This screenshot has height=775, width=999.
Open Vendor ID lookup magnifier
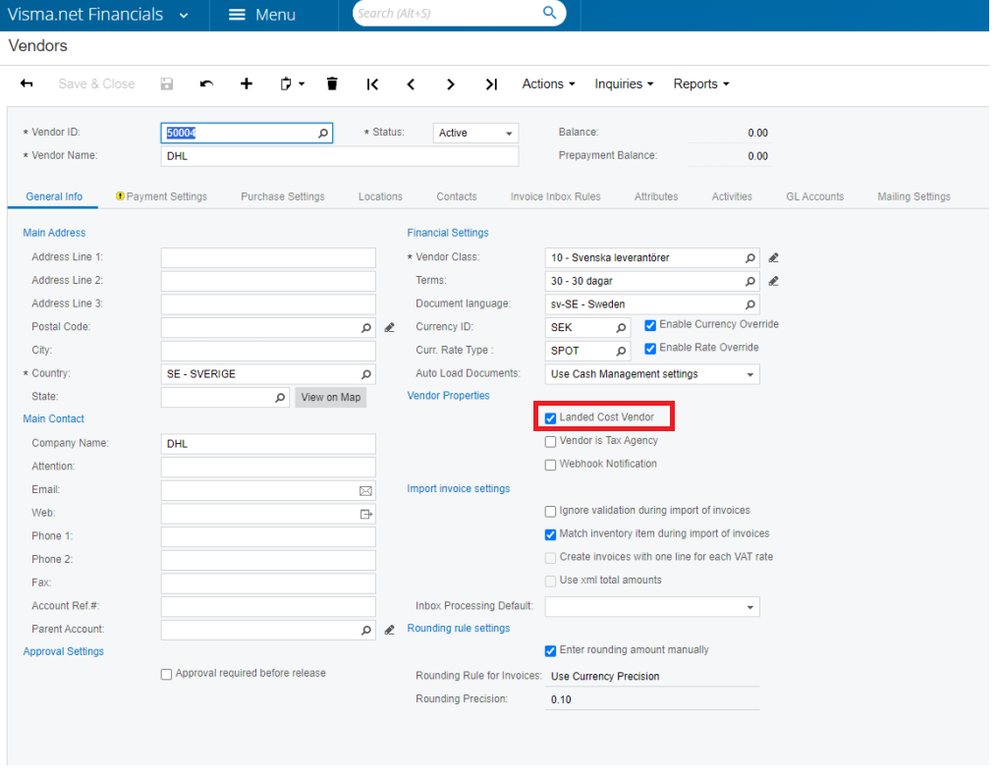323,133
